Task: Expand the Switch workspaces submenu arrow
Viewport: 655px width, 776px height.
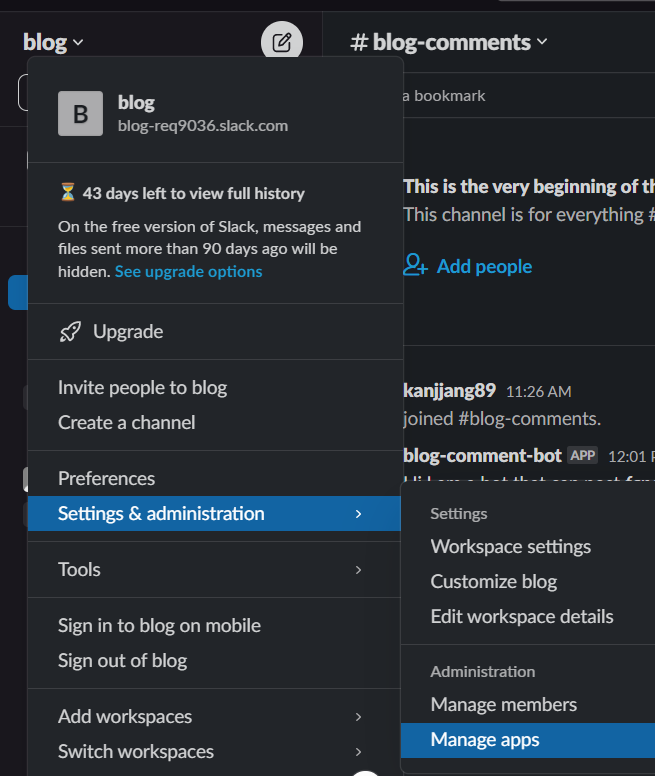Action: [x=359, y=752]
